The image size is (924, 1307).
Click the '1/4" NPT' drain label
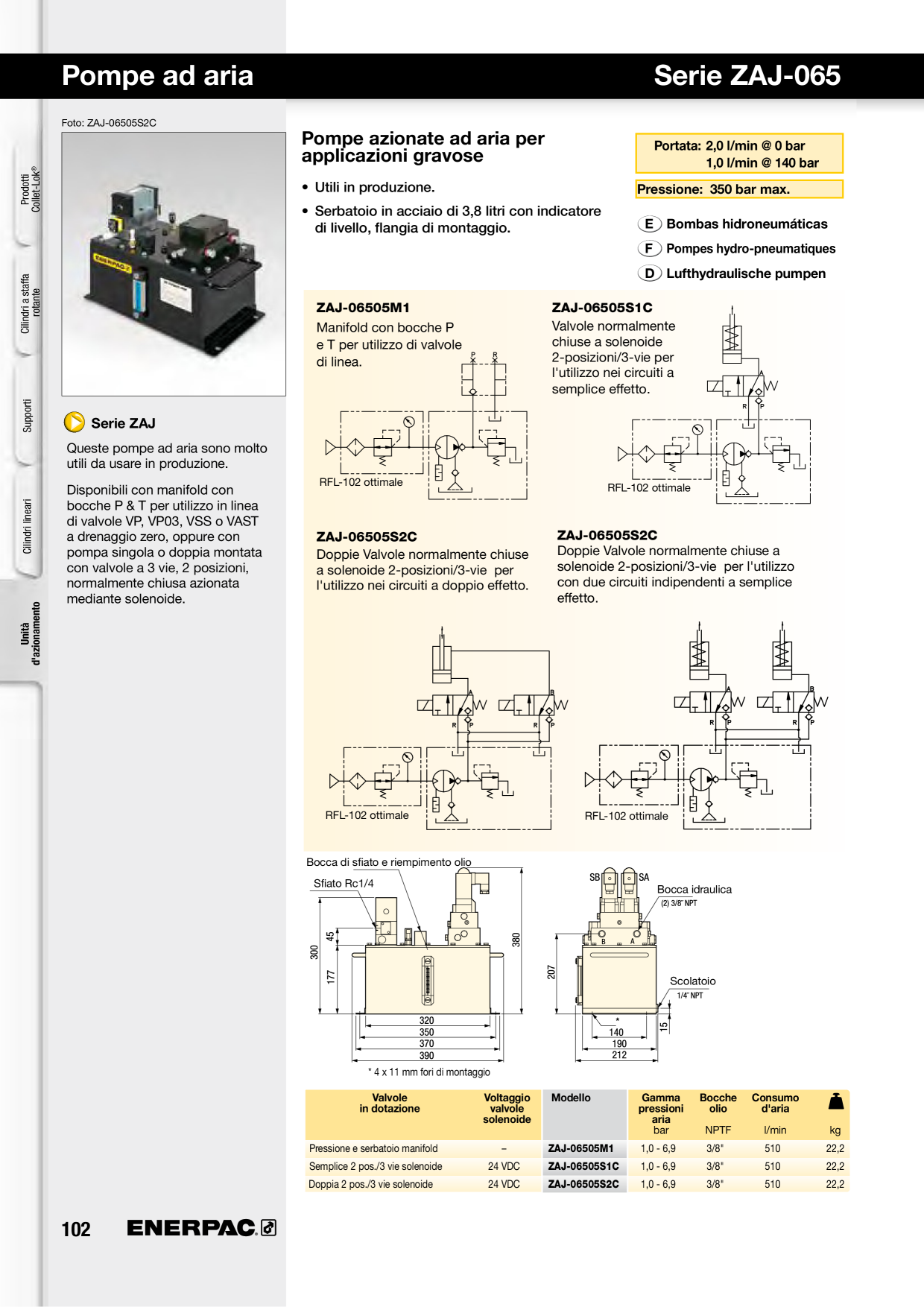click(689, 996)
